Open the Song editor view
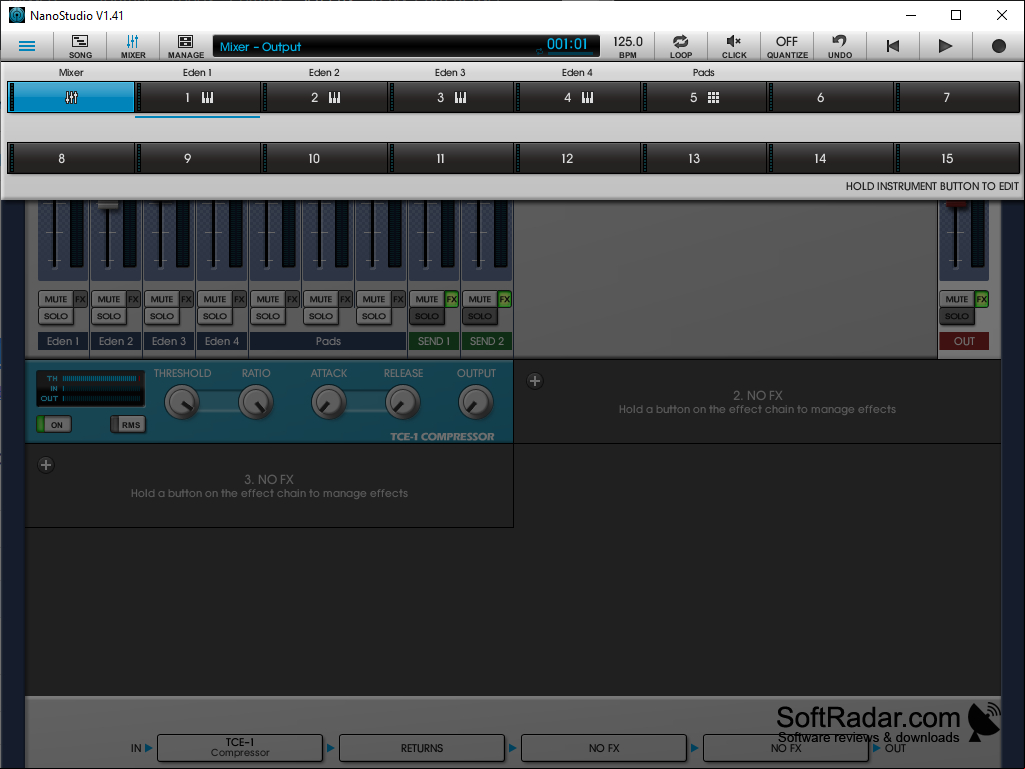The height and width of the screenshot is (769, 1025). click(x=80, y=46)
